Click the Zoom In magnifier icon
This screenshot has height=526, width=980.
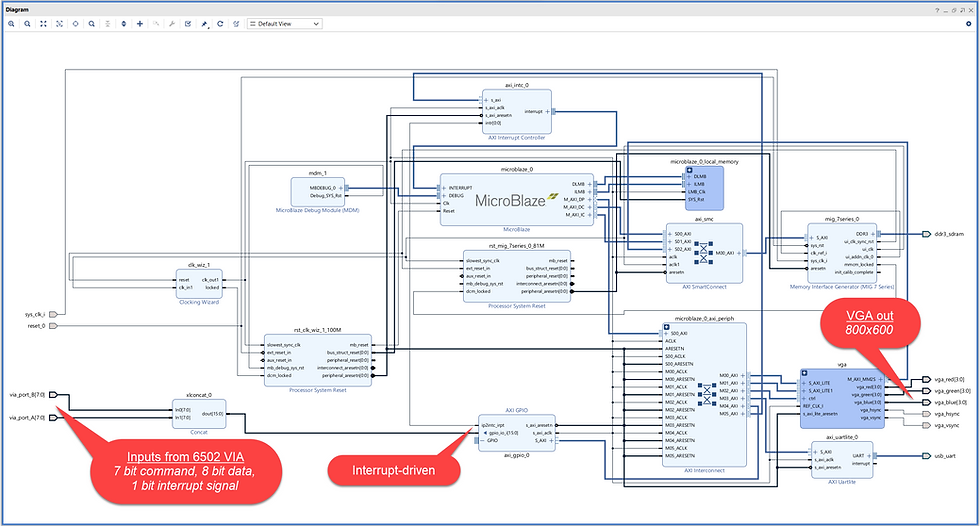click(11, 24)
